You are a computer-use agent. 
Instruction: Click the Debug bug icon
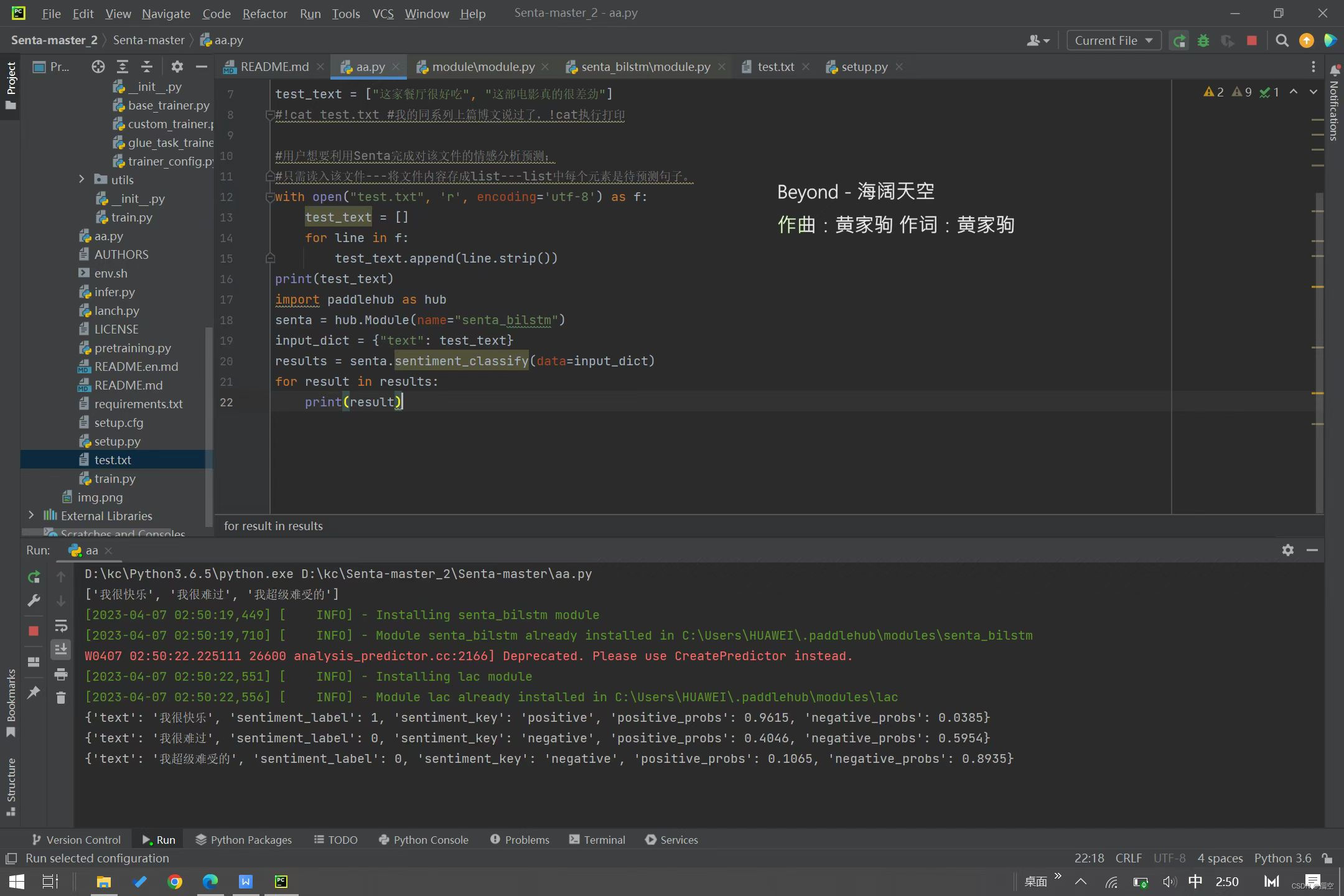[1203, 40]
